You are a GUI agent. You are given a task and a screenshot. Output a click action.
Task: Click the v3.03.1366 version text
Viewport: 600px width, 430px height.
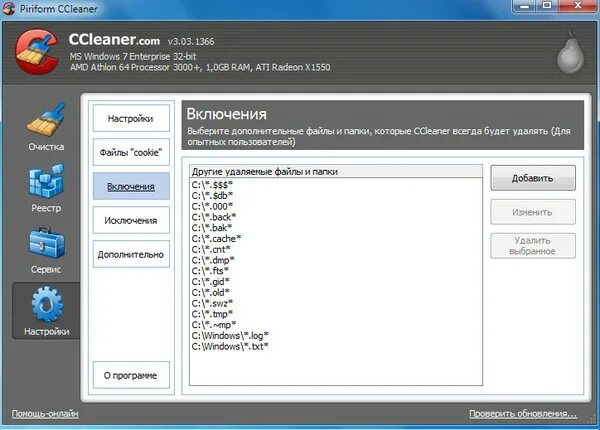coord(191,41)
